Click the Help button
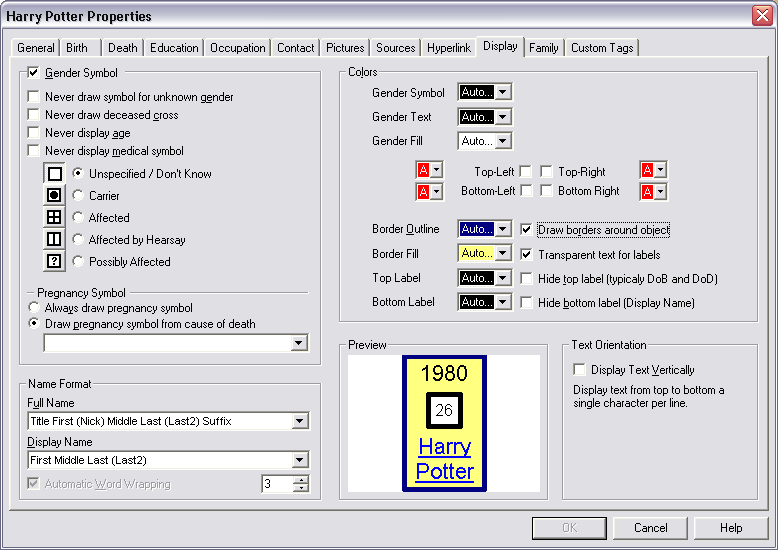778x550 pixels. pyautogui.click(x=731, y=528)
